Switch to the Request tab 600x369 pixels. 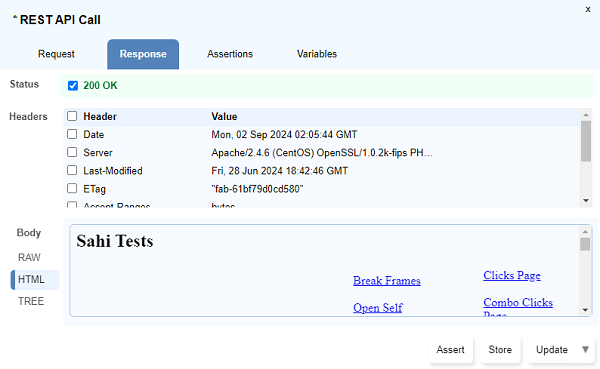(x=56, y=54)
